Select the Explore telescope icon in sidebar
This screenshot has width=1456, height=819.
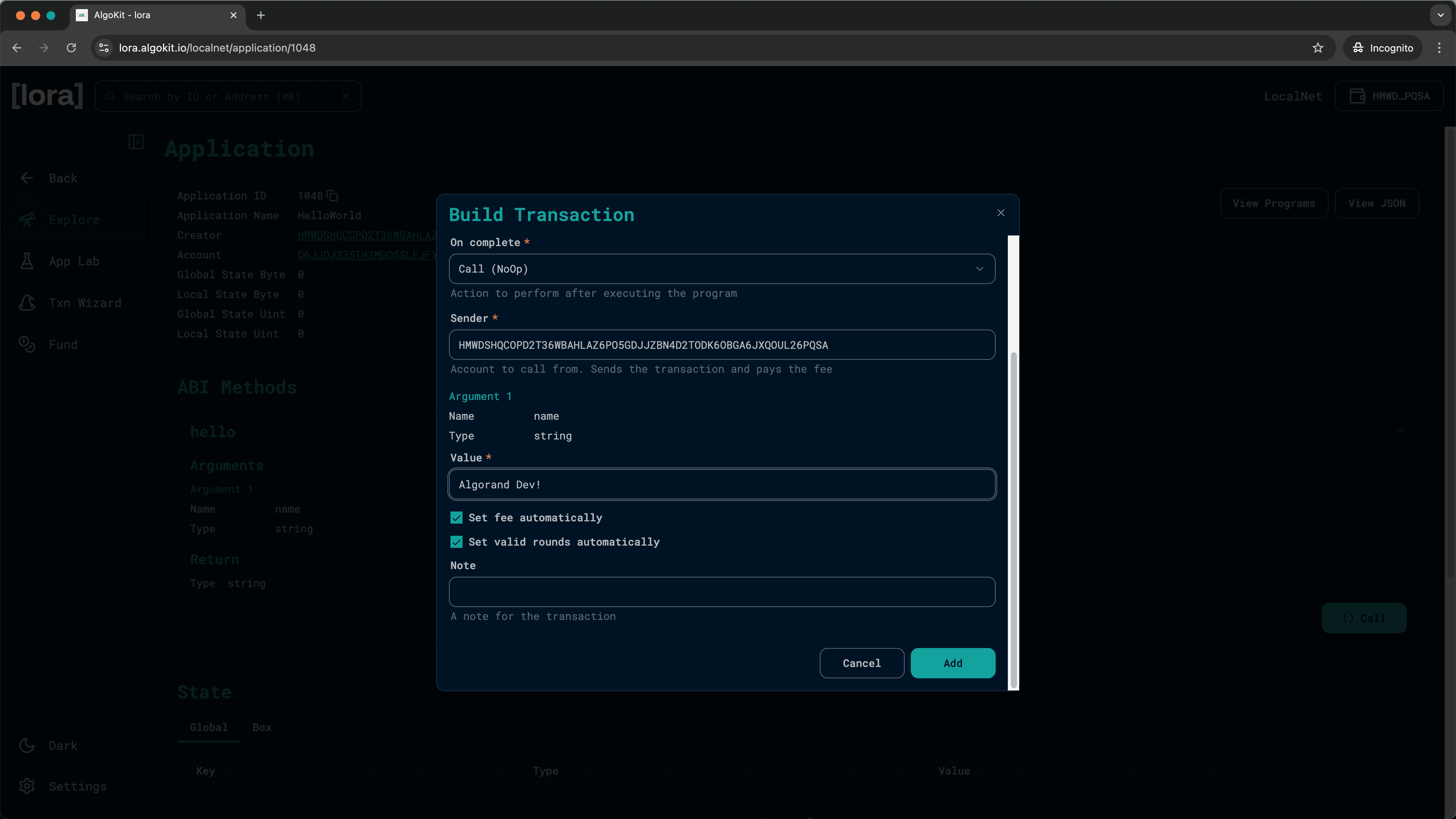pyautogui.click(x=27, y=220)
